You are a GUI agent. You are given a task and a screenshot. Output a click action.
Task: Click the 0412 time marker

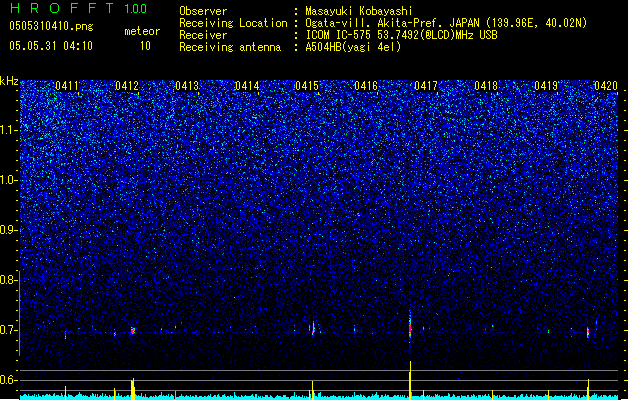(x=127, y=86)
